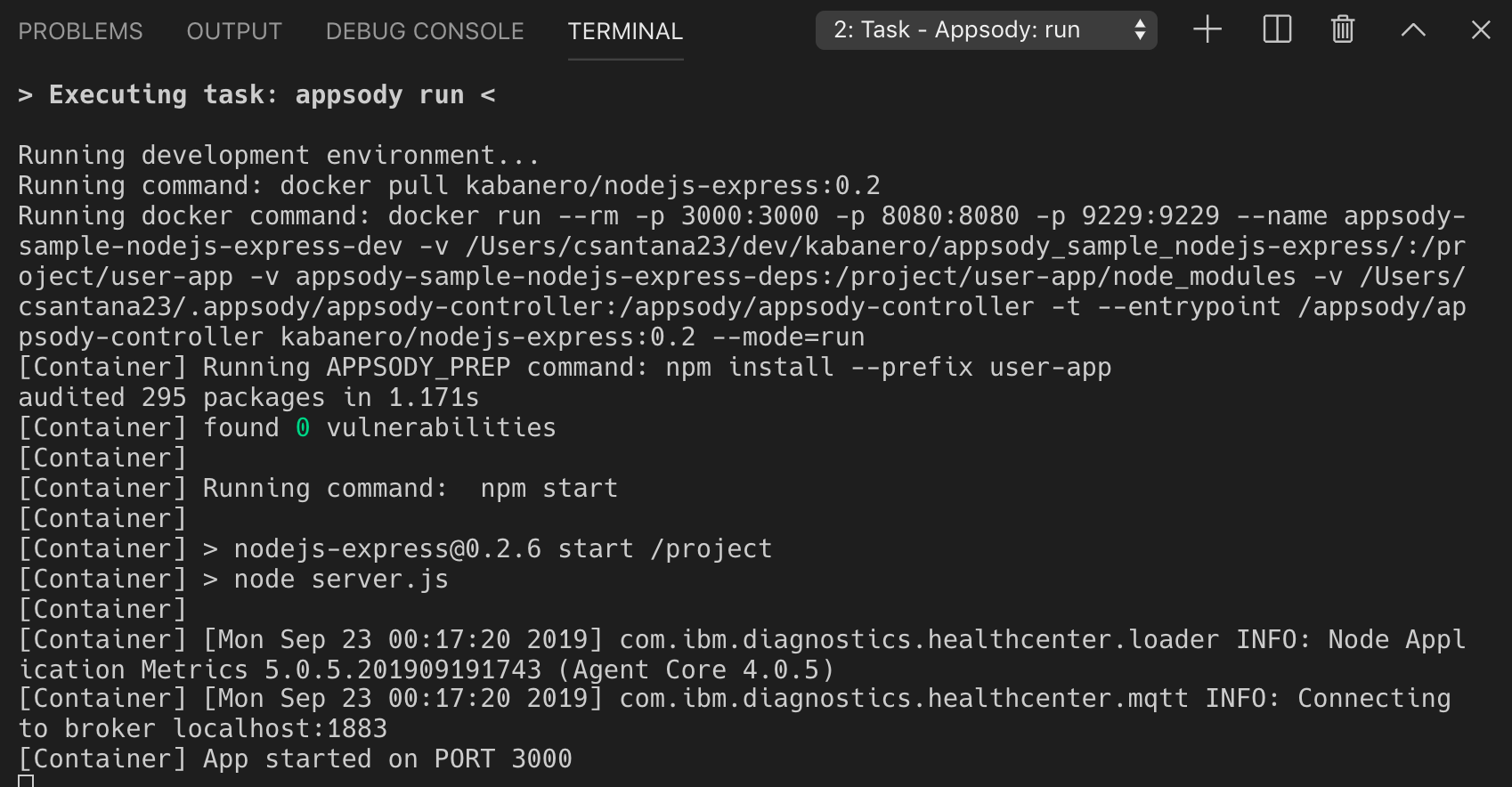The image size is (1512, 787).
Task: Click the 'nodejs-express@0.2.6 start /project' line
Action: pyautogui.click(x=503, y=548)
